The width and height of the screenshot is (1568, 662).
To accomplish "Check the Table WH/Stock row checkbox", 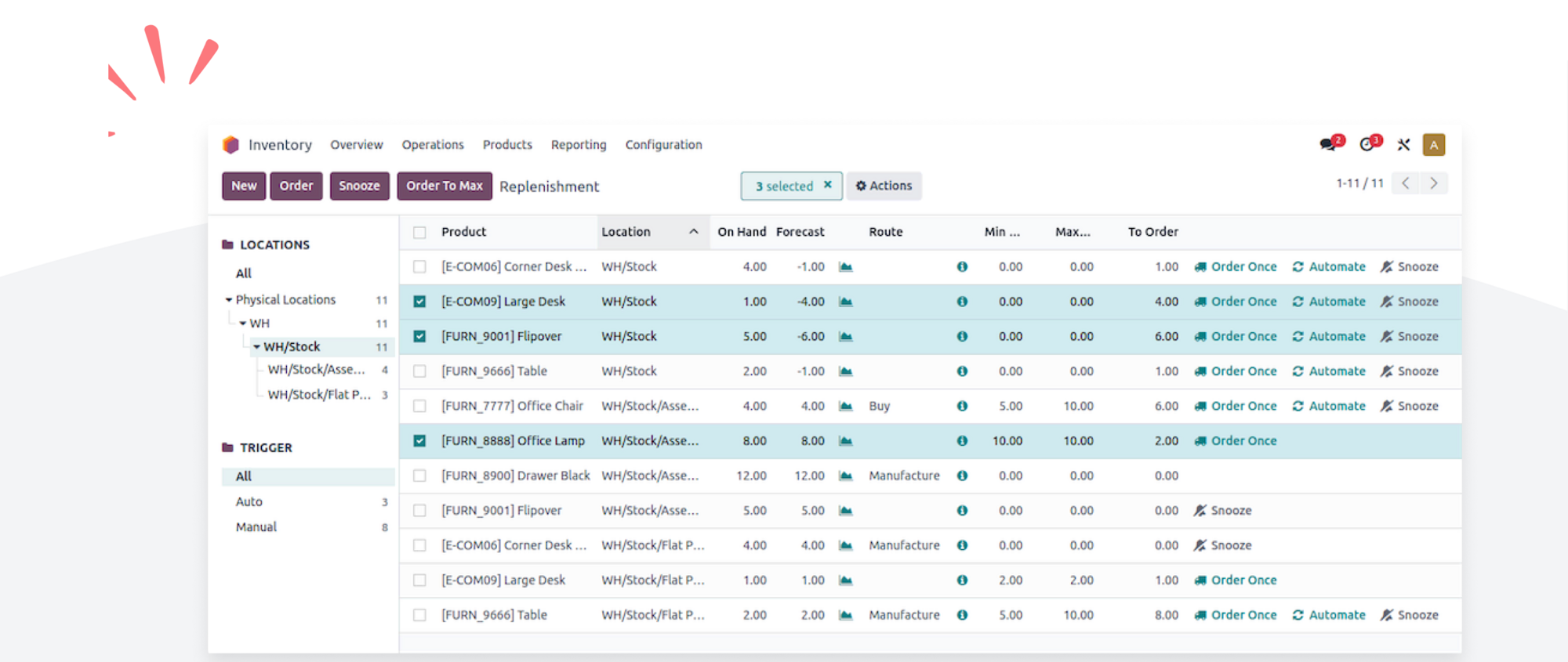I will click(x=420, y=371).
